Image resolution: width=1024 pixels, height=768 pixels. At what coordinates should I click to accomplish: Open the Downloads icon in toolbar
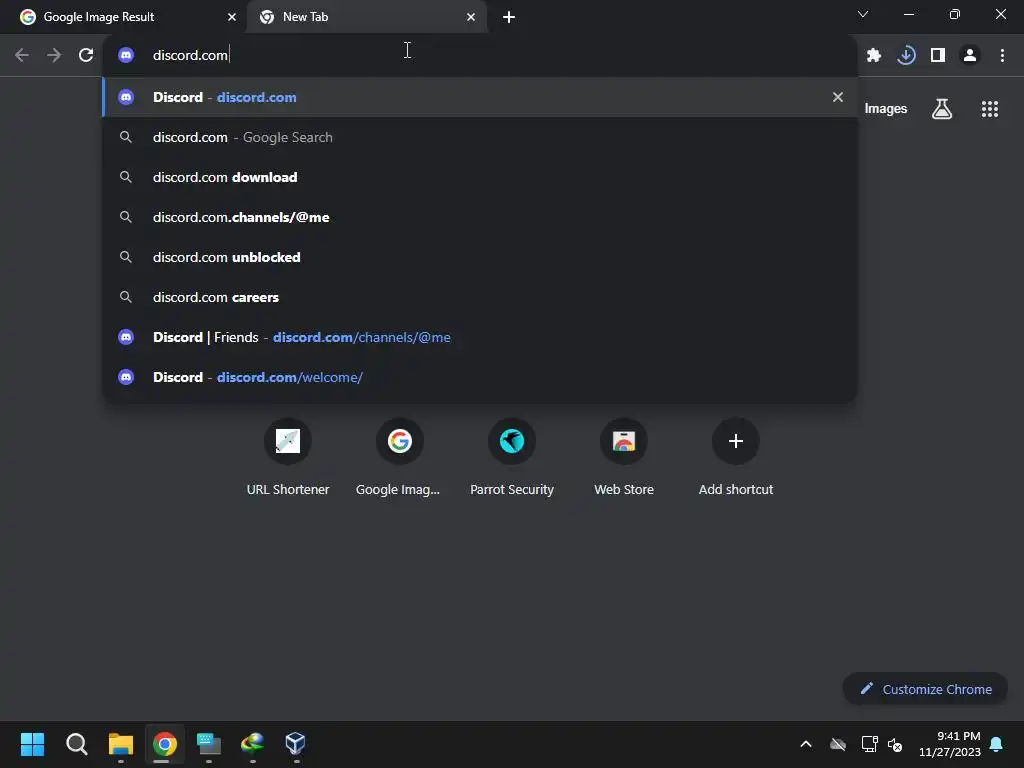click(x=906, y=56)
